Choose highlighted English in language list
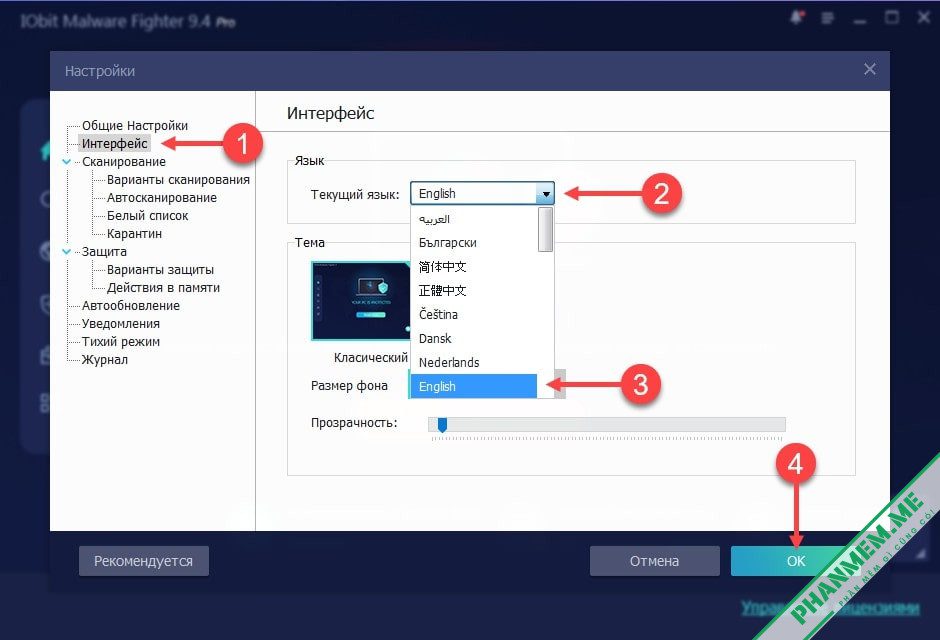Image resolution: width=940 pixels, height=640 pixels. 474,387
